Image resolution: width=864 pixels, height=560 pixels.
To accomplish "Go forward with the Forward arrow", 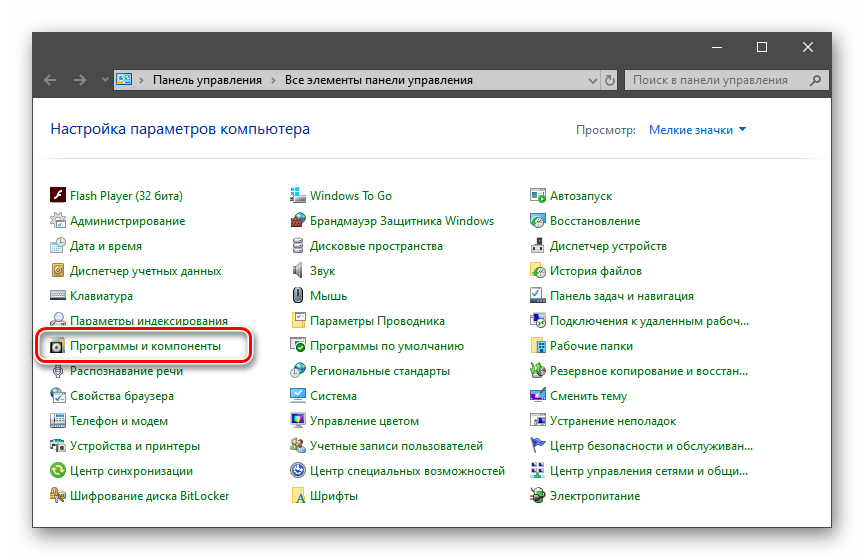I will (x=80, y=80).
